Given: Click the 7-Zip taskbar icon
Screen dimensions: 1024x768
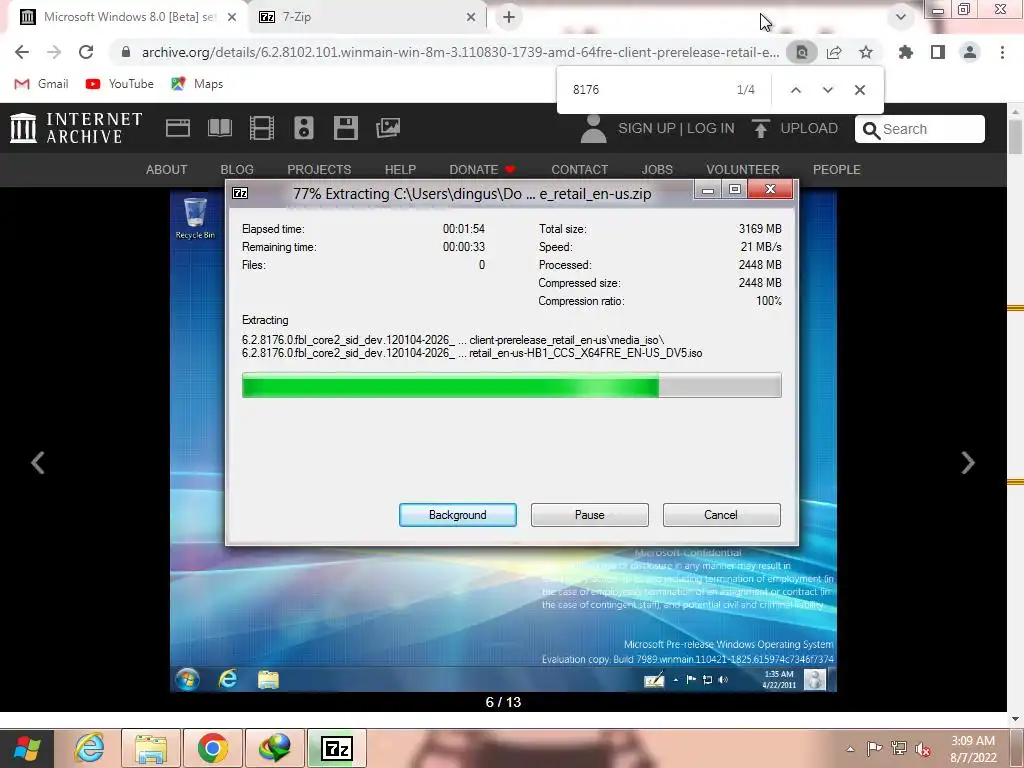Looking at the screenshot, I should [x=337, y=748].
